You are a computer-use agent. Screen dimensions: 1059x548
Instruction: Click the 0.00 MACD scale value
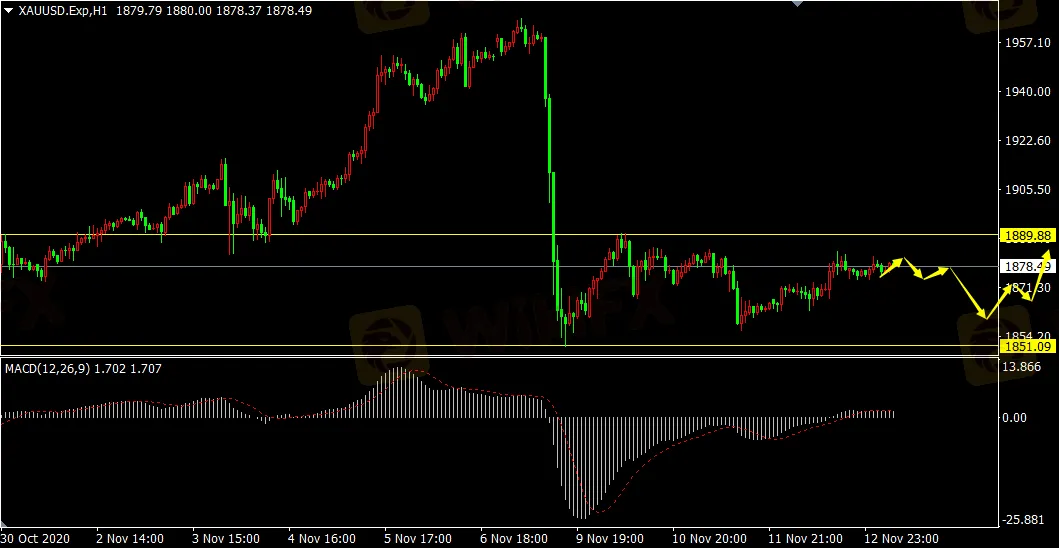click(1014, 418)
